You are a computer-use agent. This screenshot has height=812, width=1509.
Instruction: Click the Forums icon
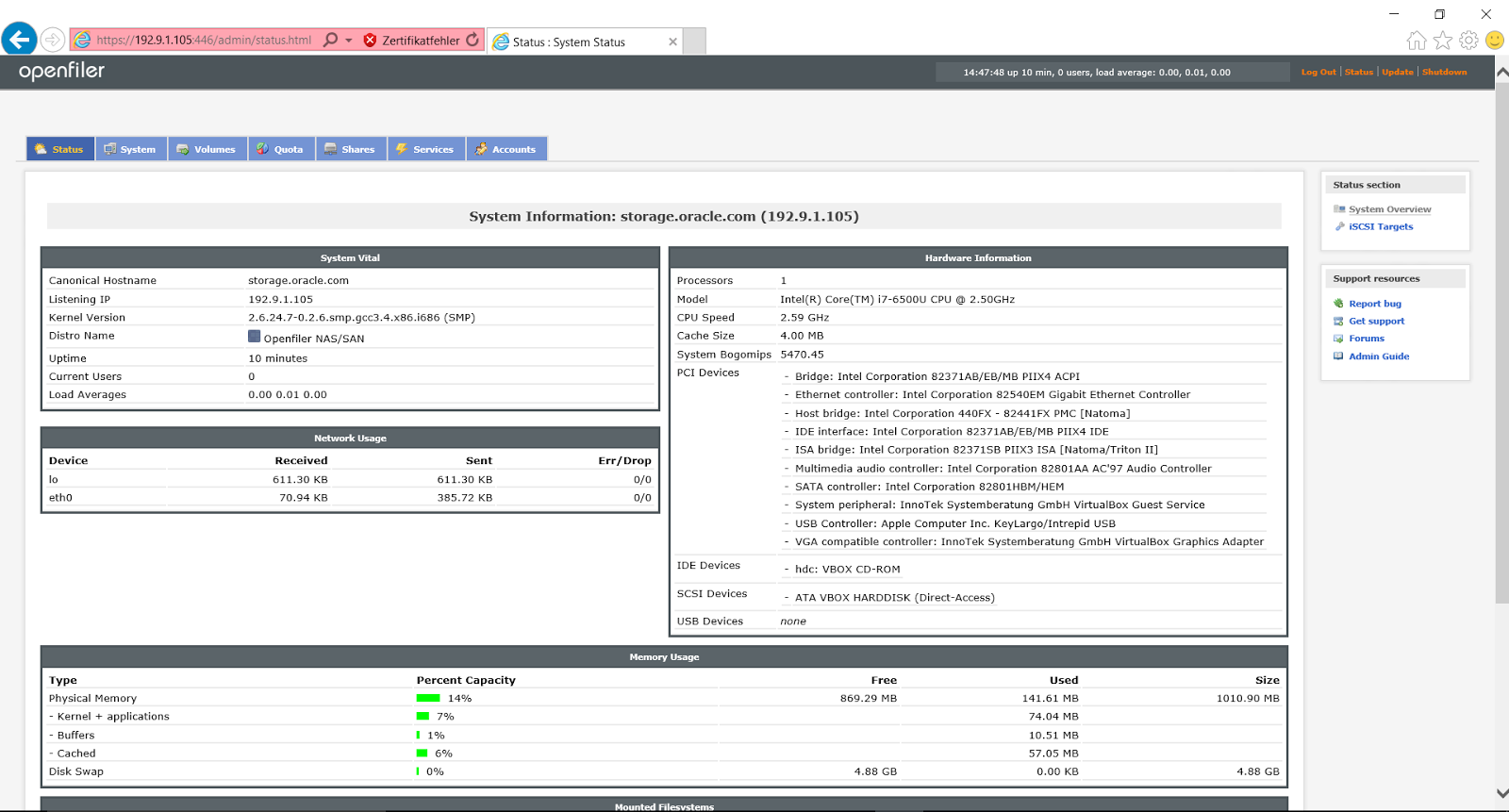(x=1338, y=339)
